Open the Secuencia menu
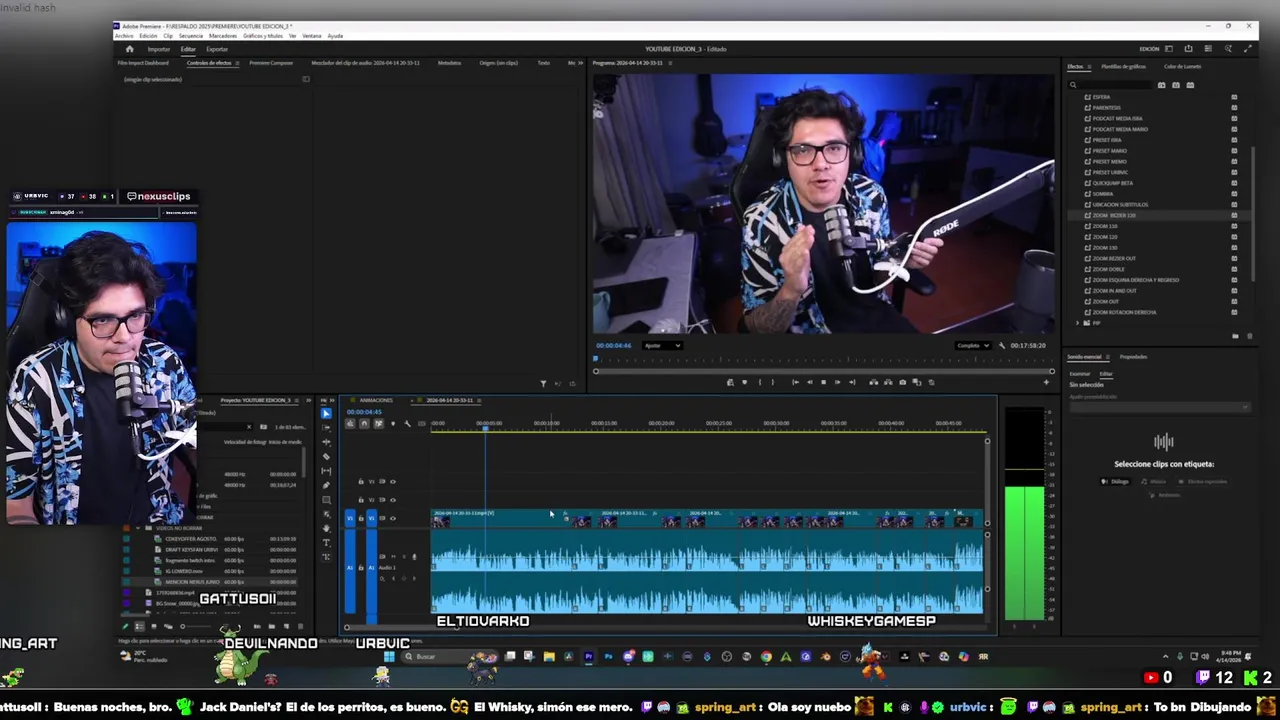The width and height of the screenshot is (1280, 720). coord(190,36)
